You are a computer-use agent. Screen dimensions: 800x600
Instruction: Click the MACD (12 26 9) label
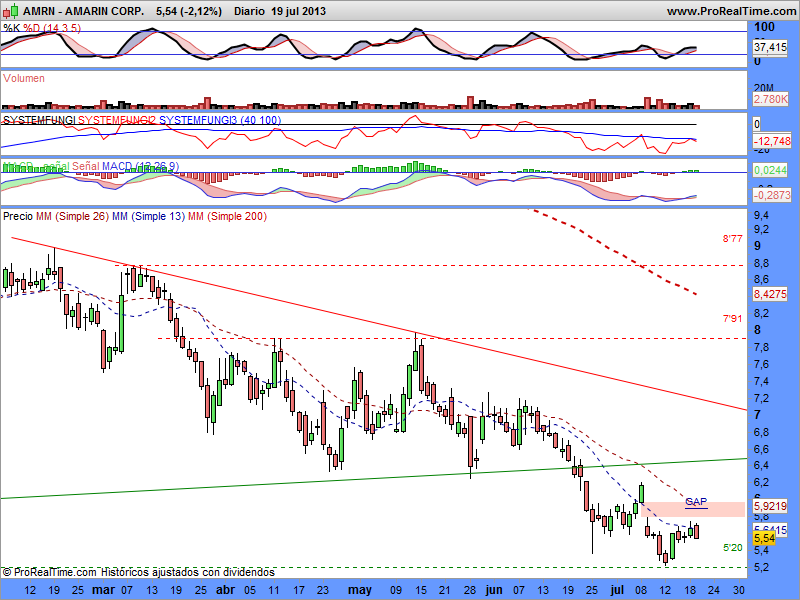point(140,166)
